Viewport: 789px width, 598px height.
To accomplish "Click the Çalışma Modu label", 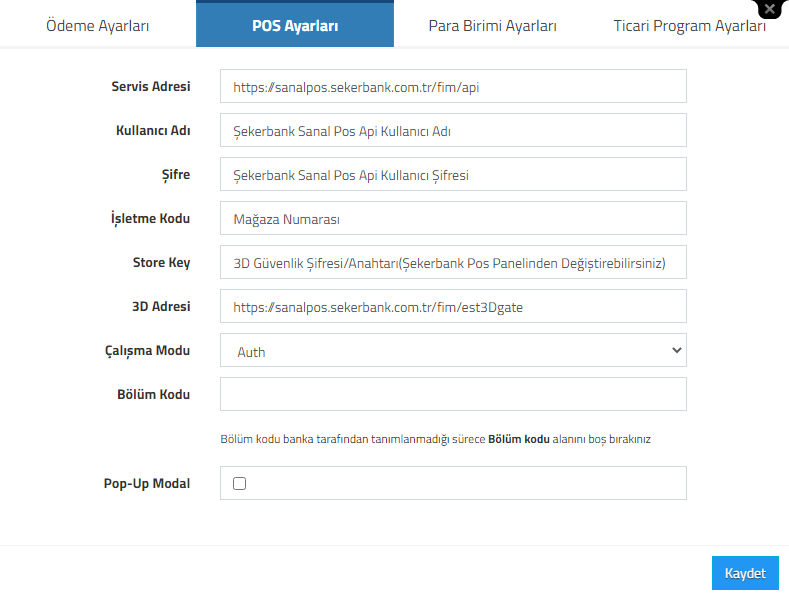I will tap(147, 350).
